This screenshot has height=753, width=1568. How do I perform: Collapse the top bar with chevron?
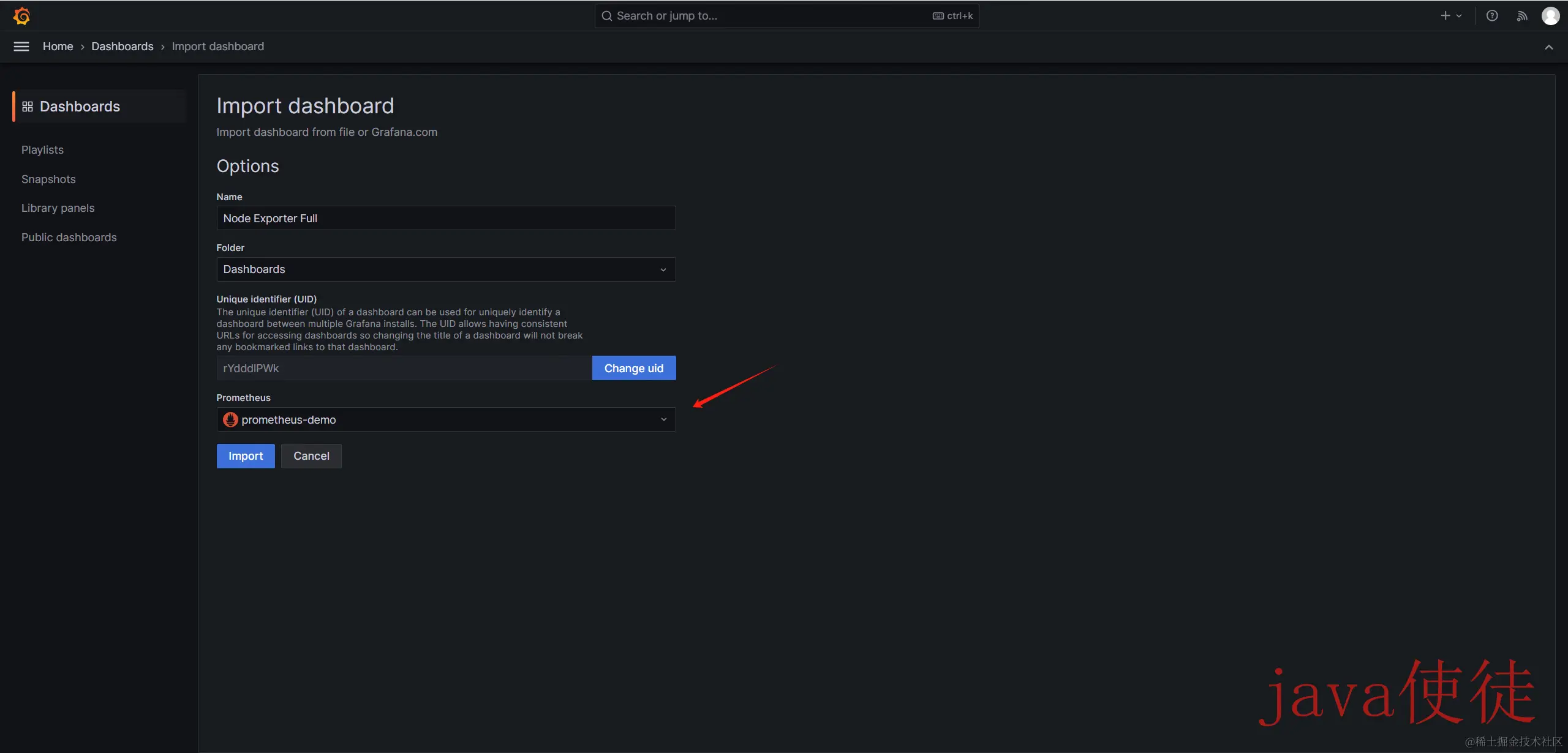[x=1549, y=47]
